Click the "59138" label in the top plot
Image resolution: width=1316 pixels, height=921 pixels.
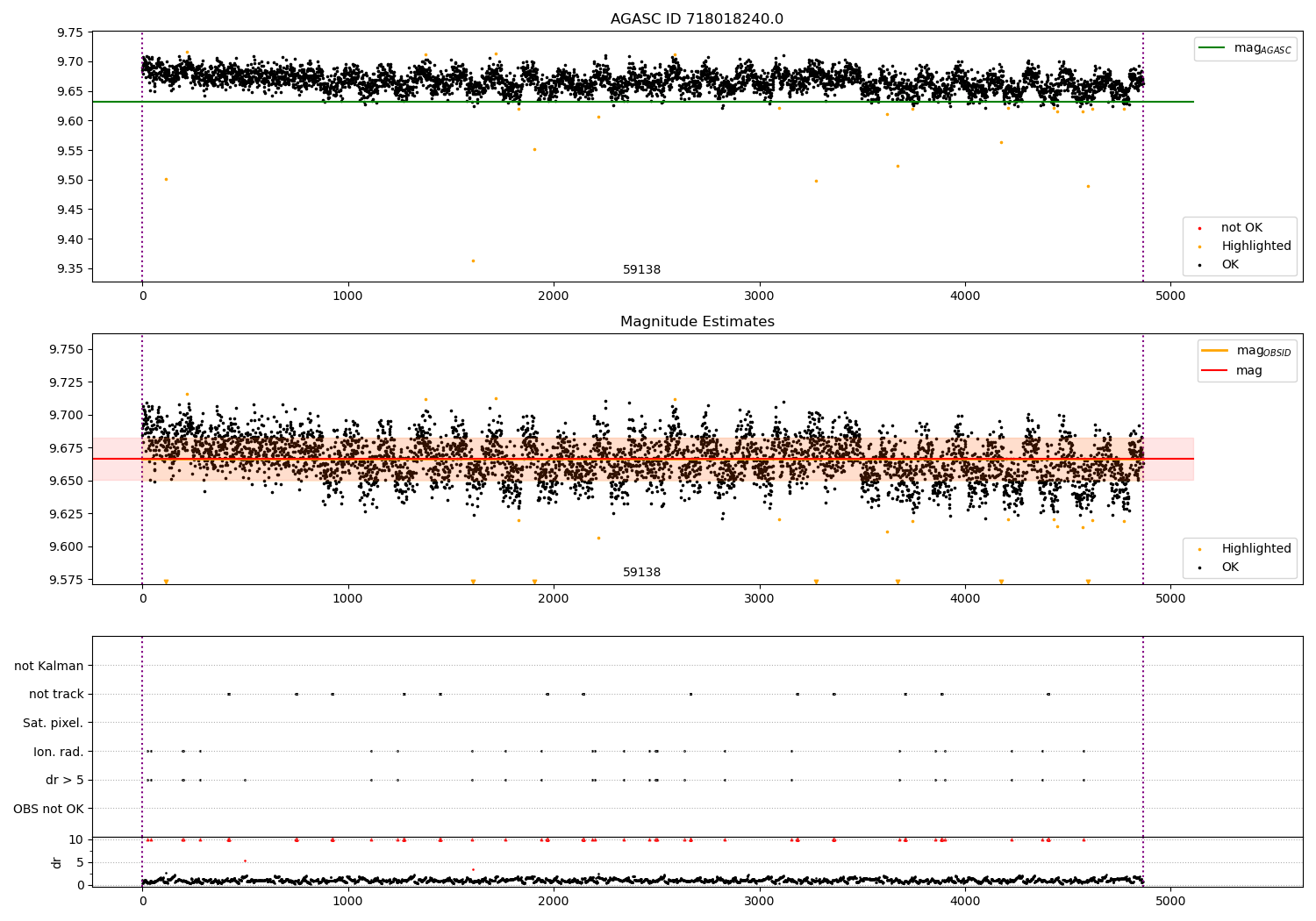tap(641, 270)
